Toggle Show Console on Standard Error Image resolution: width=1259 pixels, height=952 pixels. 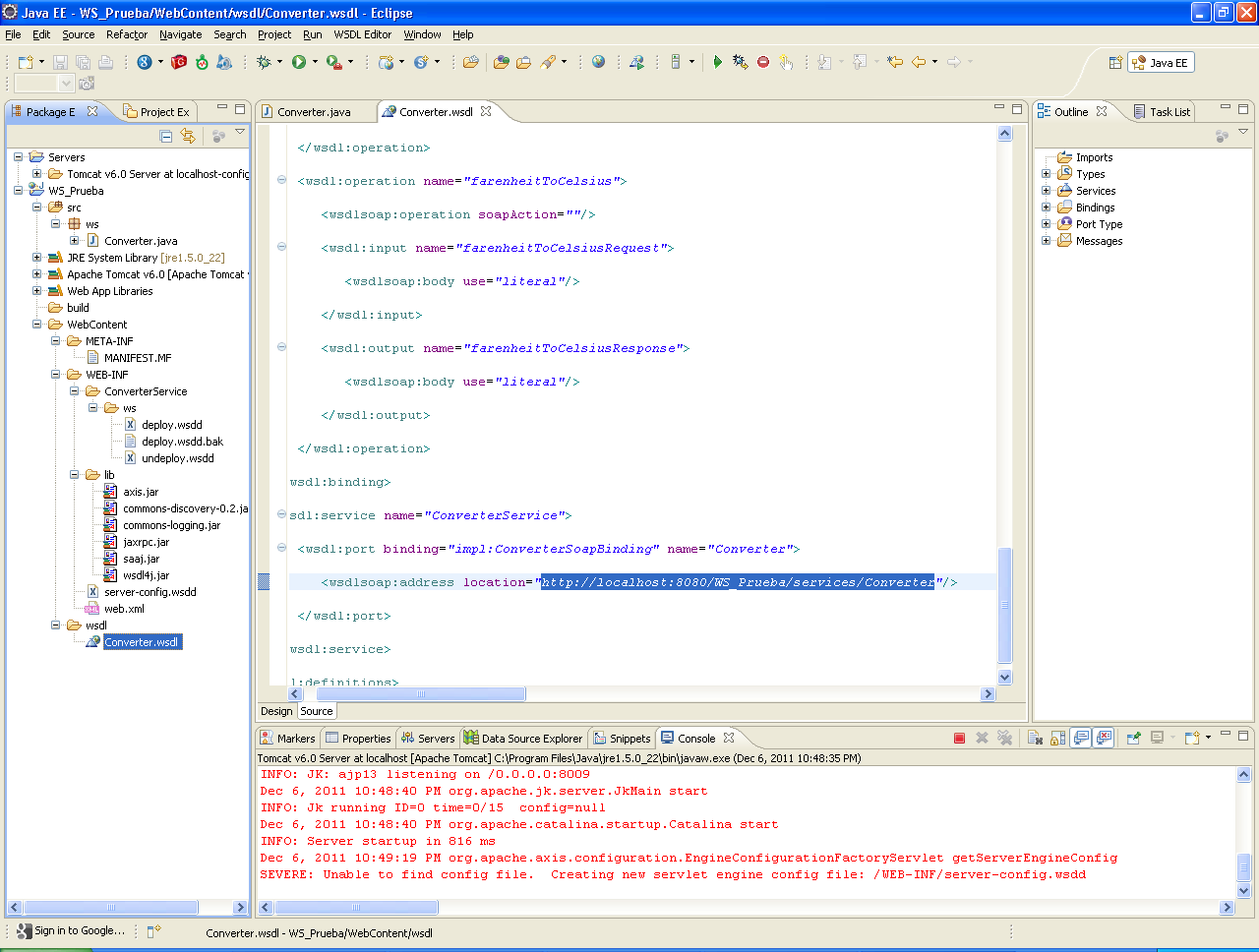coord(1104,738)
